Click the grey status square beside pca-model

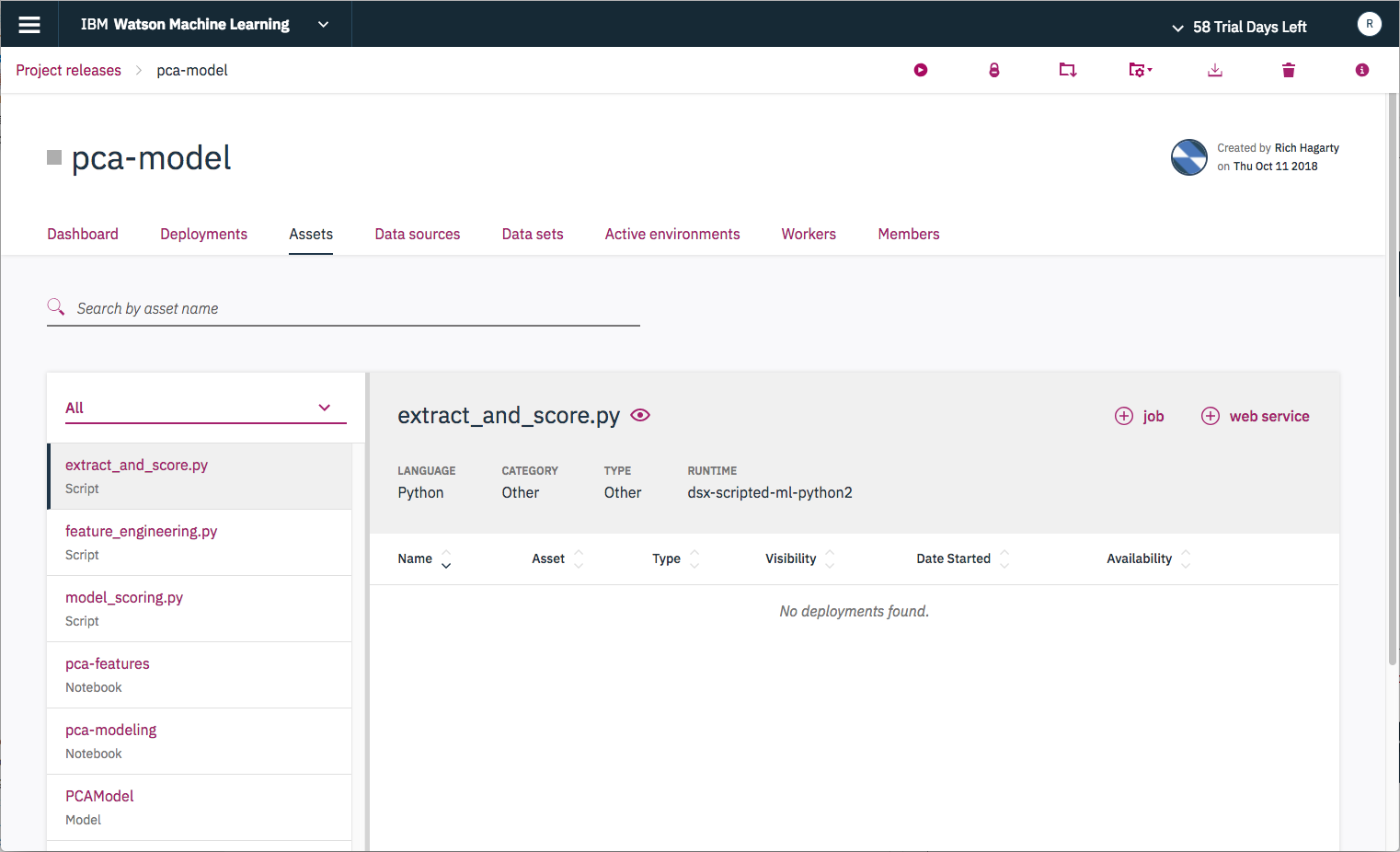pos(54,157)
